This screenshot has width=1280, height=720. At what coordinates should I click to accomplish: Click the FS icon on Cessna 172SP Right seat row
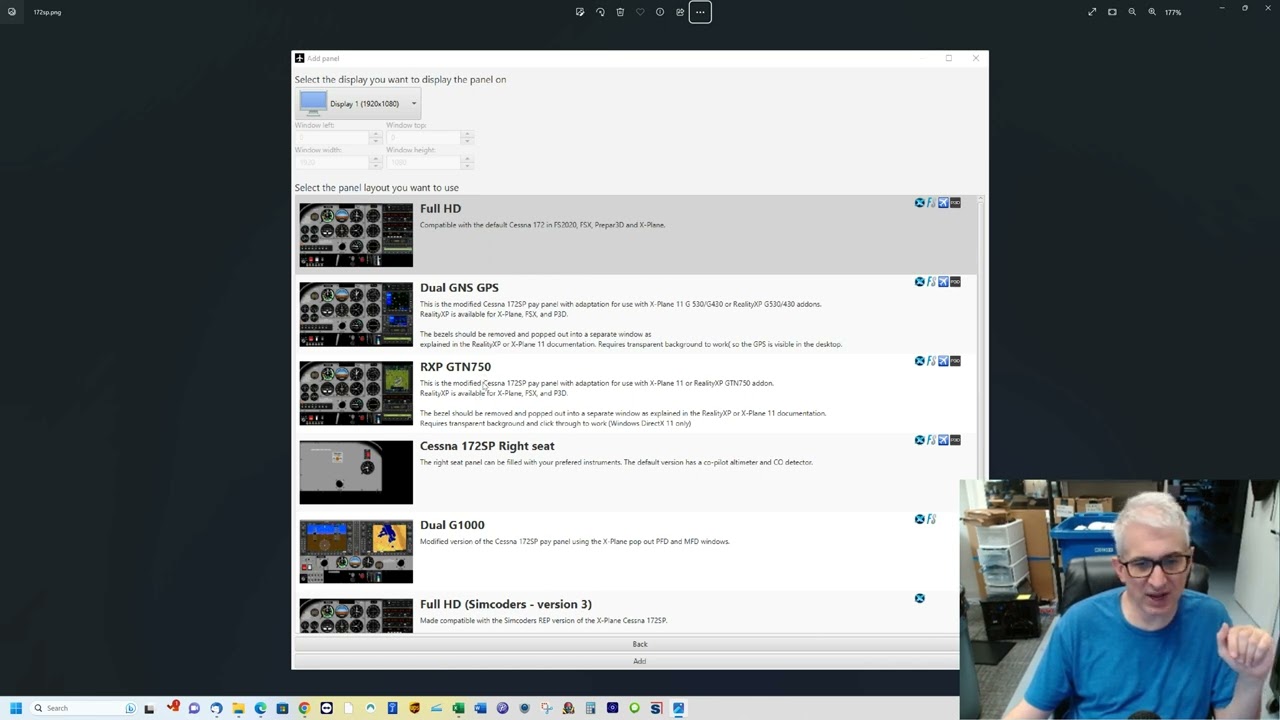931,440
